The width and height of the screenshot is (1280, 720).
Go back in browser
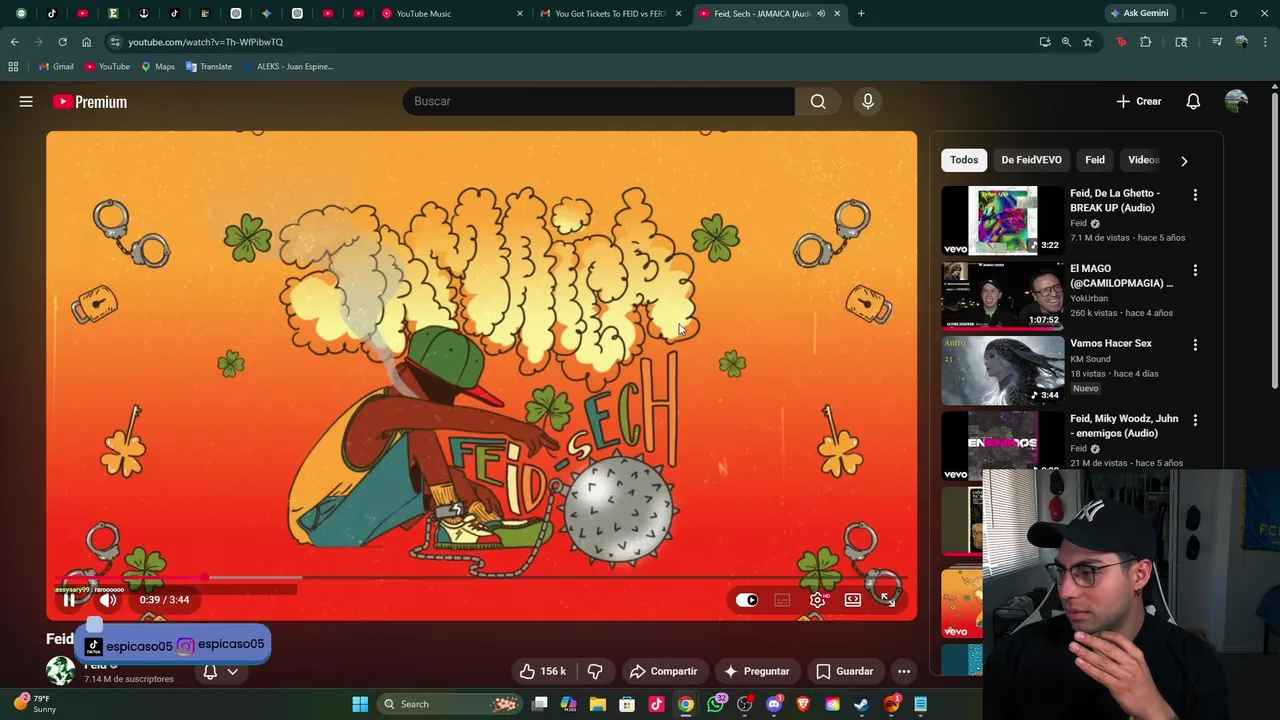pyautogui.click(x=14, y=42)
